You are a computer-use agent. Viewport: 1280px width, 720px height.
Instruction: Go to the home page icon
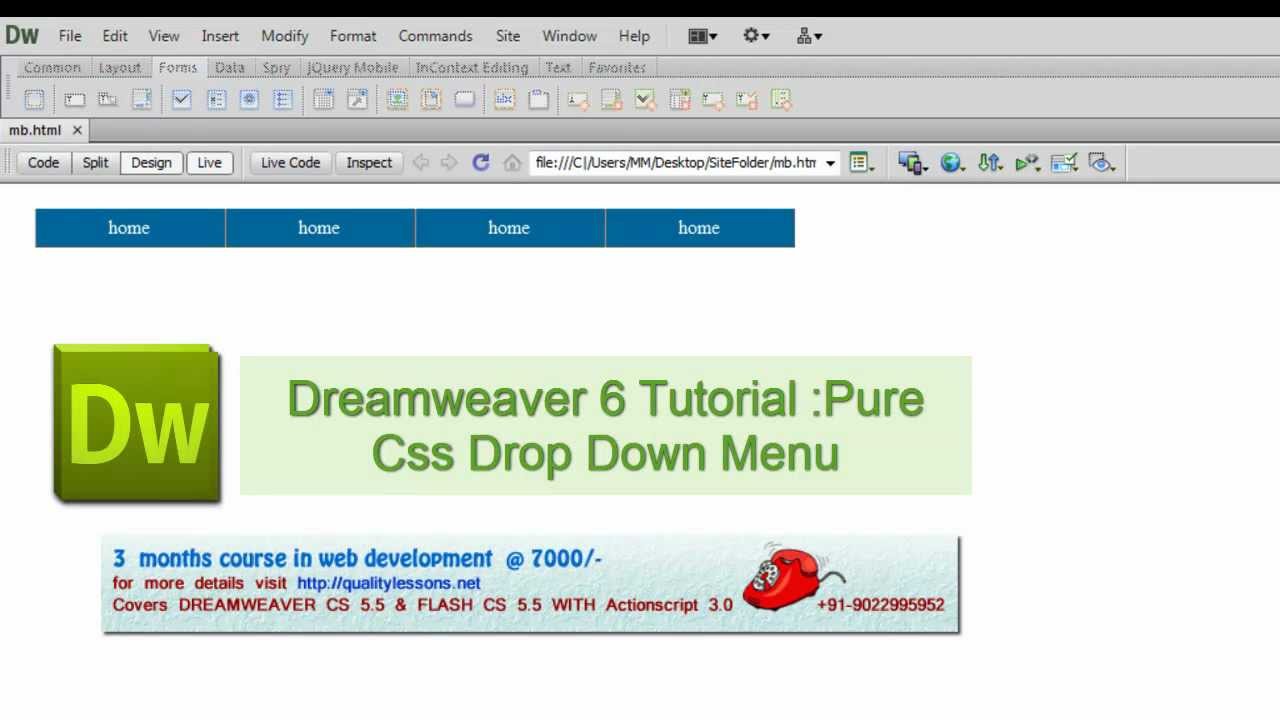tap(512, 163)
